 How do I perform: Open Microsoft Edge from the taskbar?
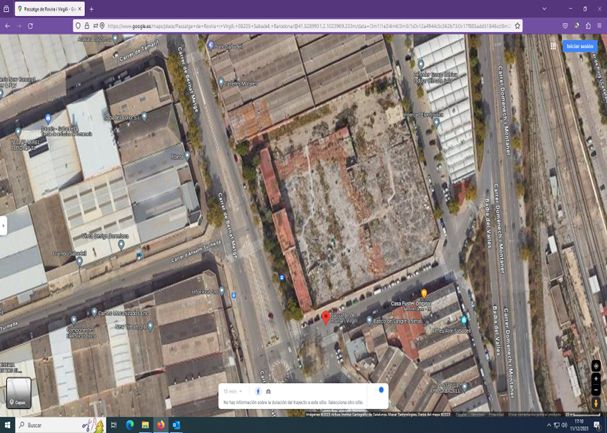tap(130, 425)
